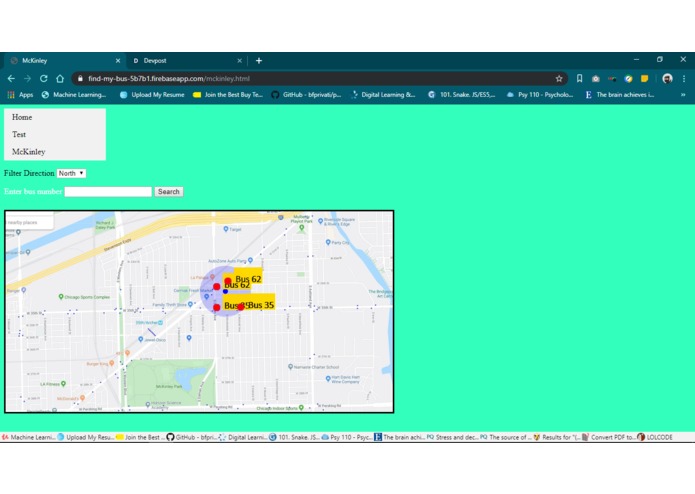
Task: Click the LA Fitness map pin
Action: coord(63,384)
